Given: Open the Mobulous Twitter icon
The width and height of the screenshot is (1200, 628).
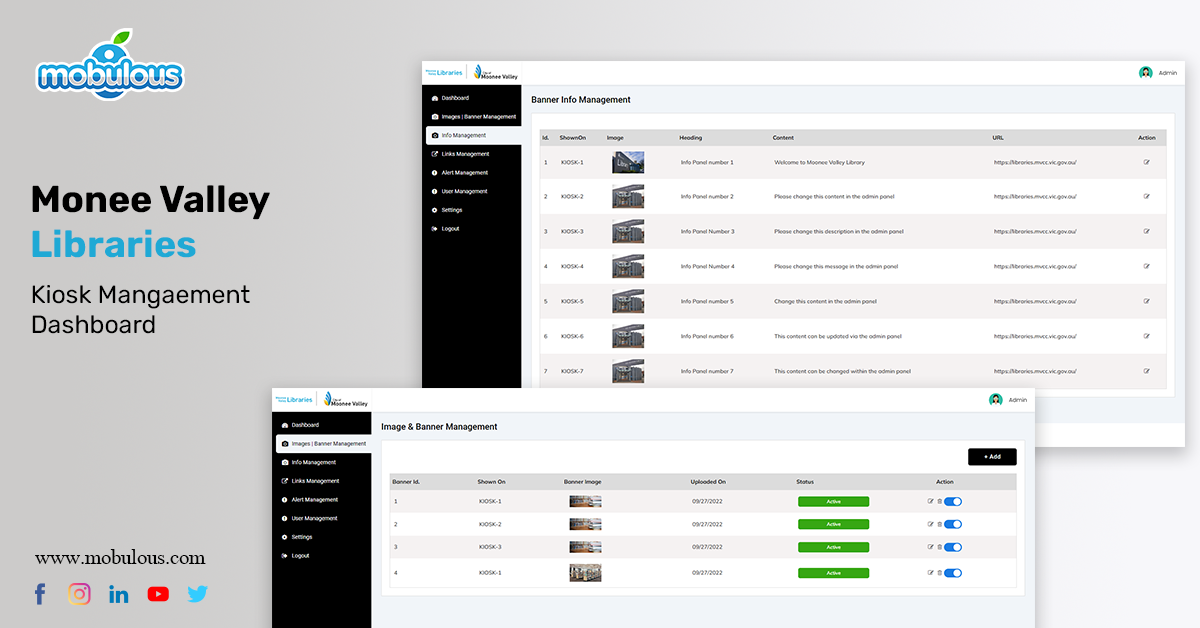Looking at the screenshot, I should pyautogui.click(x=198, y=594).
